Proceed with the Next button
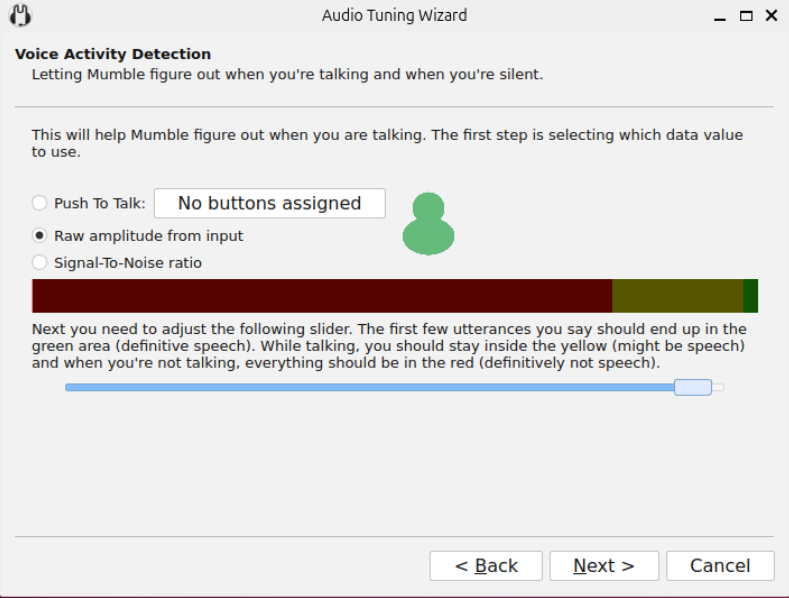789x598 pixels. 604,566
